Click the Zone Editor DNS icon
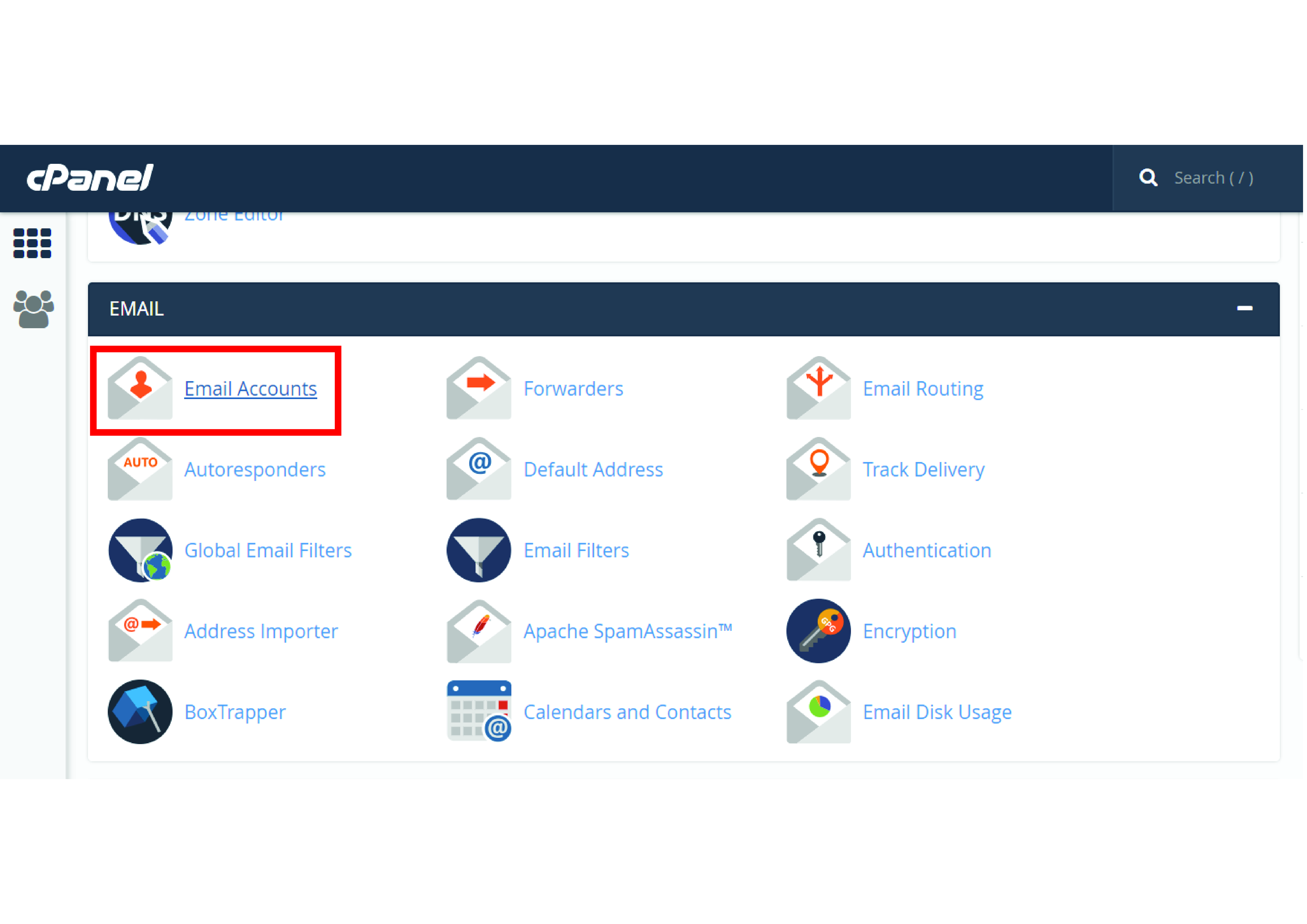The height and width of the screenshot is (924, 1307). [x=140, y=229]
